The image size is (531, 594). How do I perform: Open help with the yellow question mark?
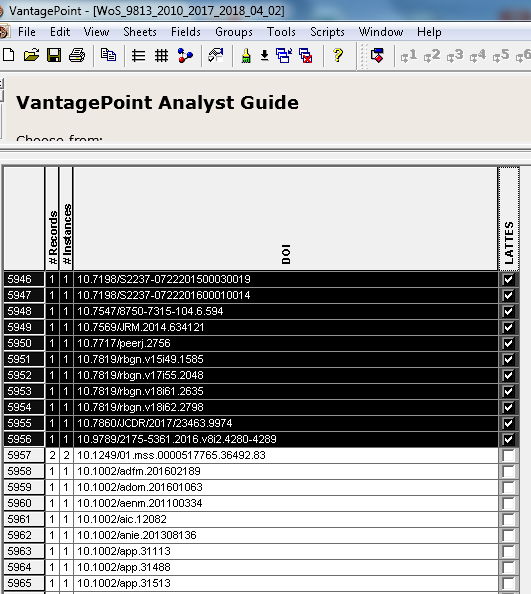(x=338, y=55)
